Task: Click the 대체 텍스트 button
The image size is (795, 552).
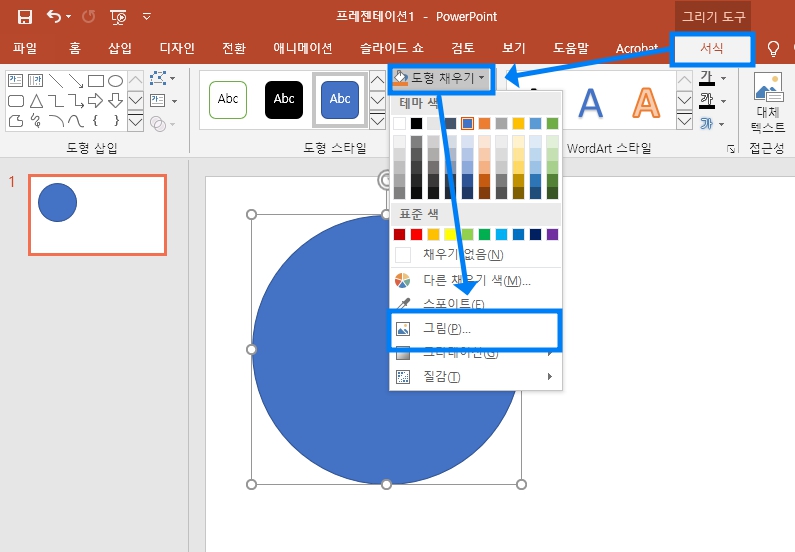Action: click(x=768, y=103)
